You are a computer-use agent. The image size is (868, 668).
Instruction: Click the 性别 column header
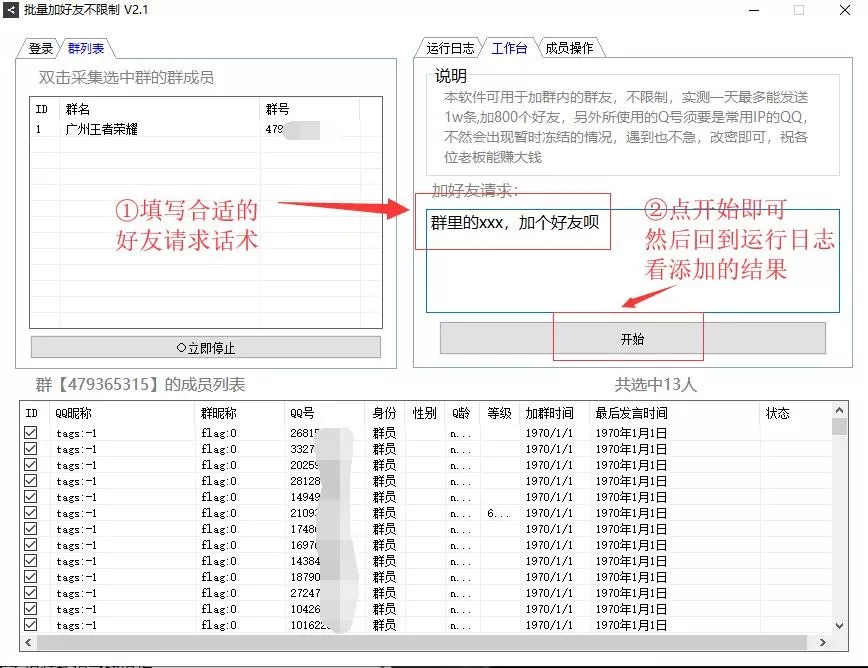pyautogui.click(x=425, y=413)
